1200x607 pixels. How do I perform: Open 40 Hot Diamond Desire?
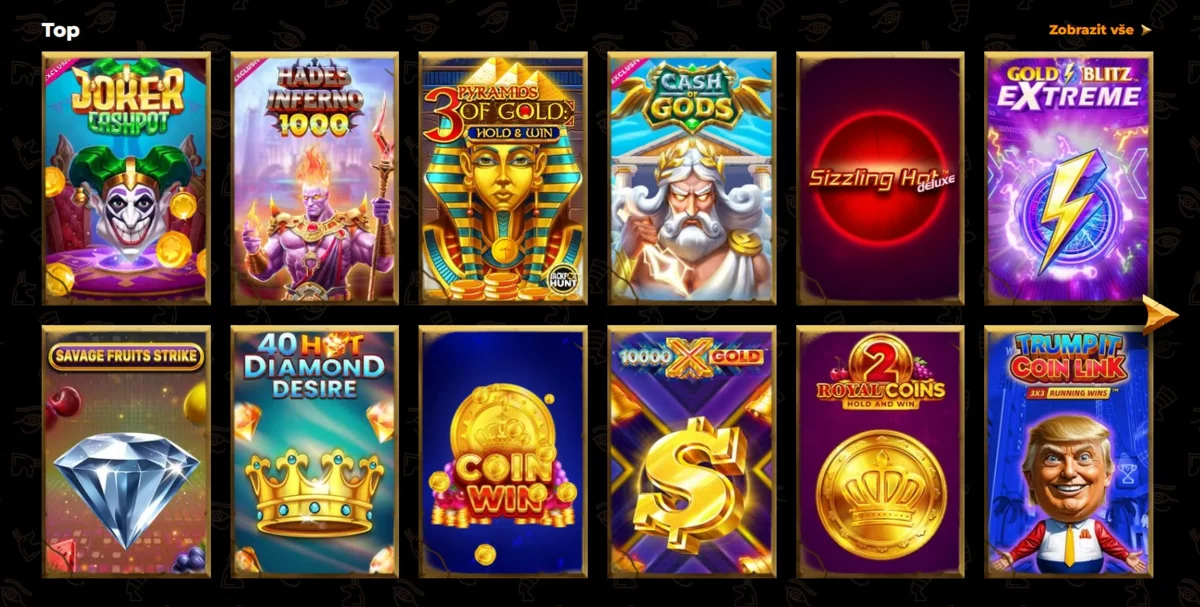[314, 451]
